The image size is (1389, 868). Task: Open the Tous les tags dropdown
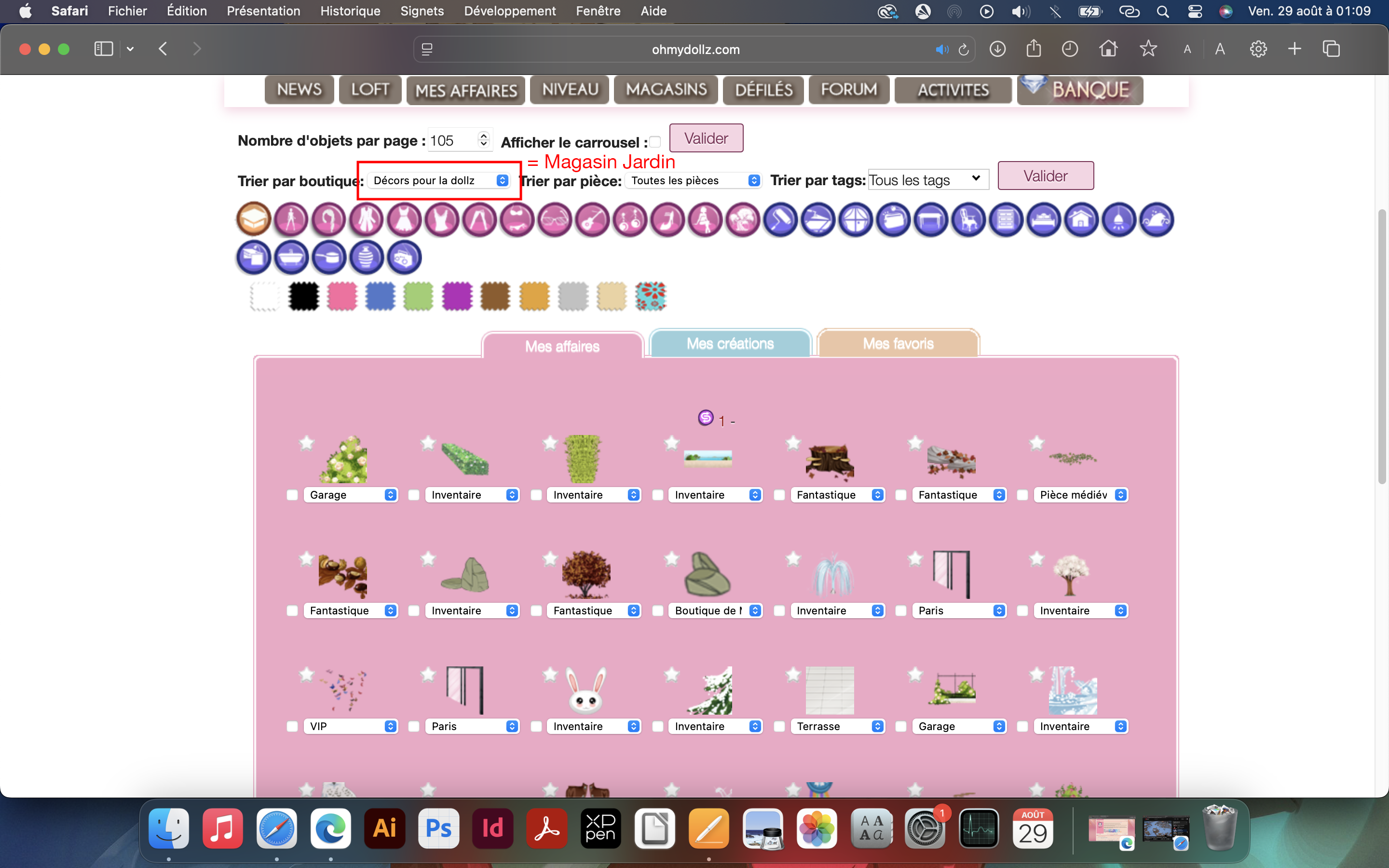[927, 180]
